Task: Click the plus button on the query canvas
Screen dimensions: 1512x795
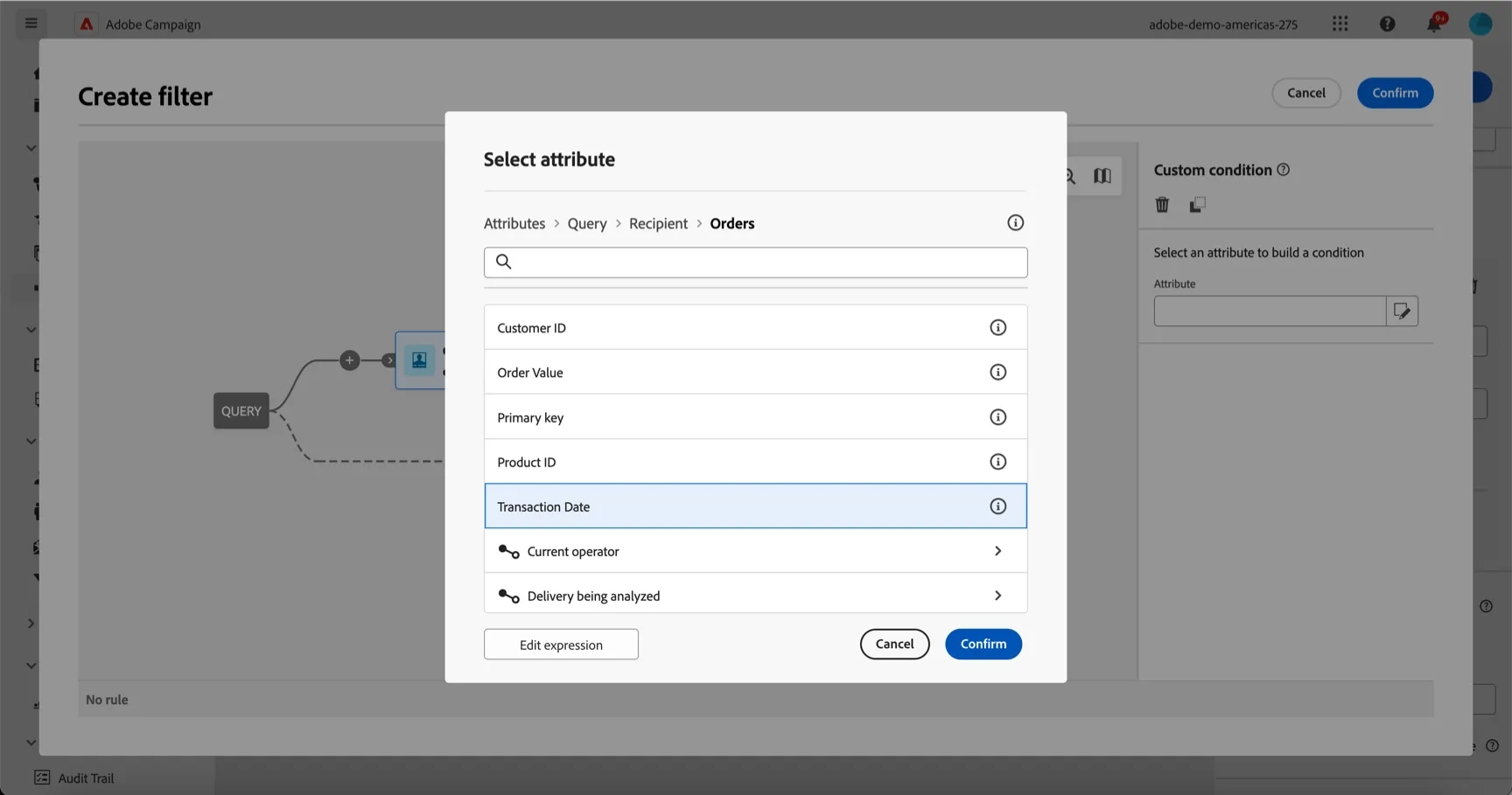Action: (350, 360)
